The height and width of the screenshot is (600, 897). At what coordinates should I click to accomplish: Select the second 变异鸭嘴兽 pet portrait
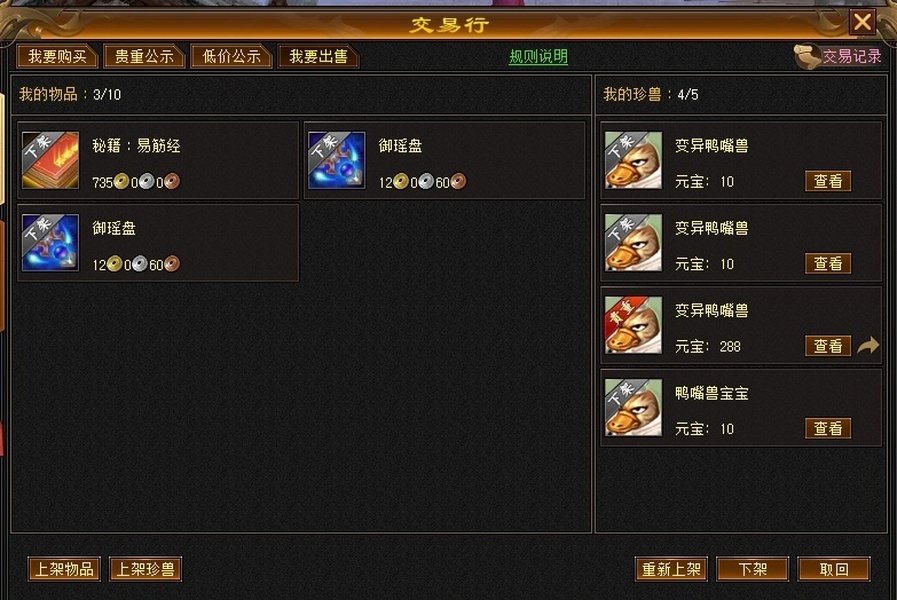click(633, 243)
